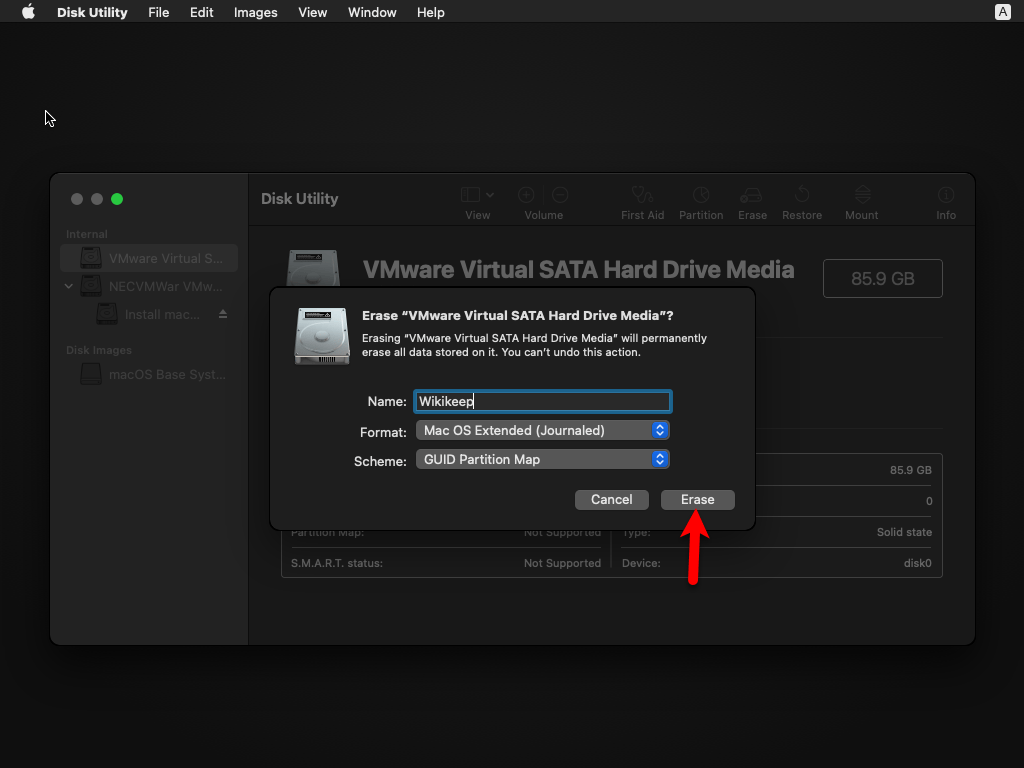1024x768 pixels.
Task: Open the Scheme dropdown
Action: (x=543, y=459)
